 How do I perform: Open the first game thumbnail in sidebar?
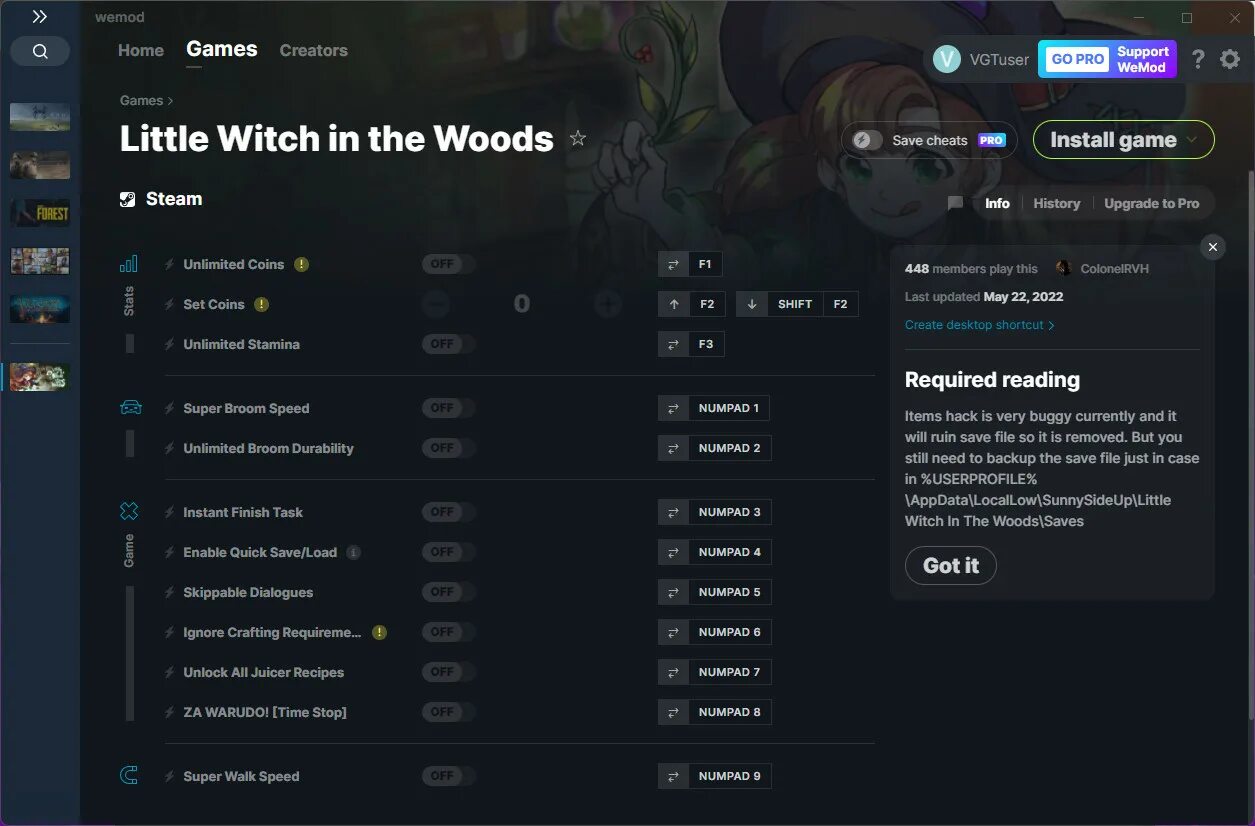(40, 117)
